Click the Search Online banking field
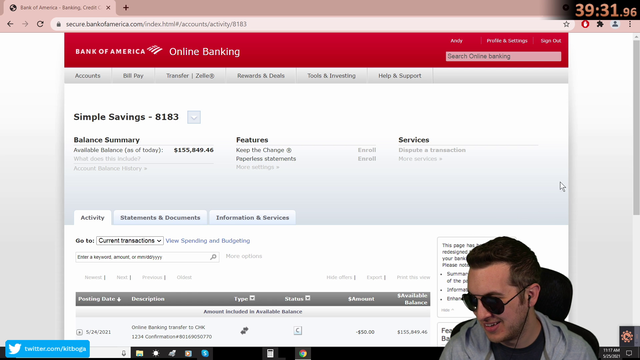This screenshot has height=360, width=640. tap(503, 56)
